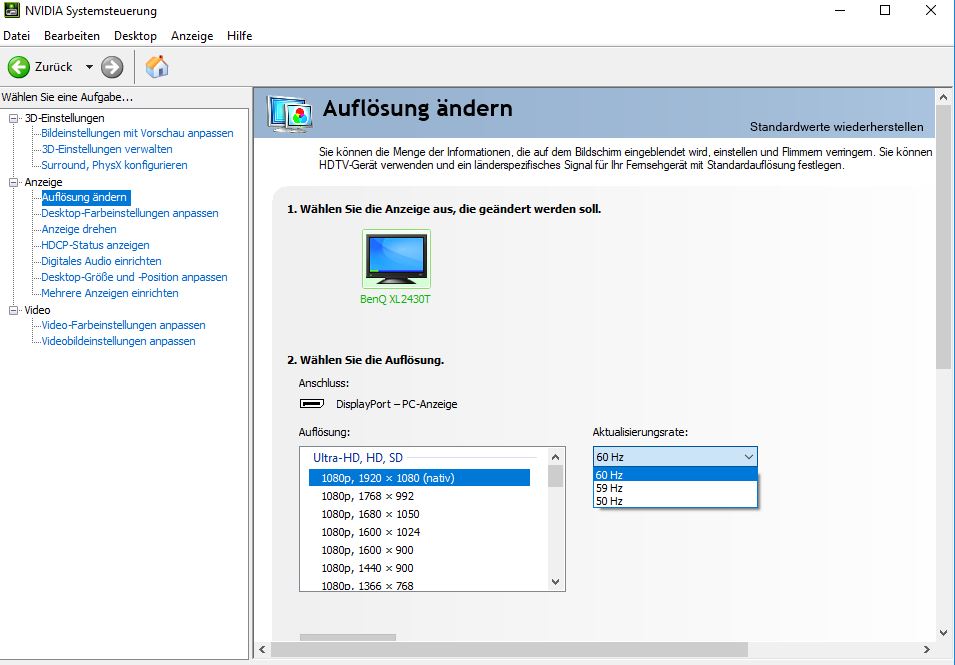Select the BenQ XL2430T monitor icon
The width and height of the screenshot is (955, 665).
coord(395,259)
